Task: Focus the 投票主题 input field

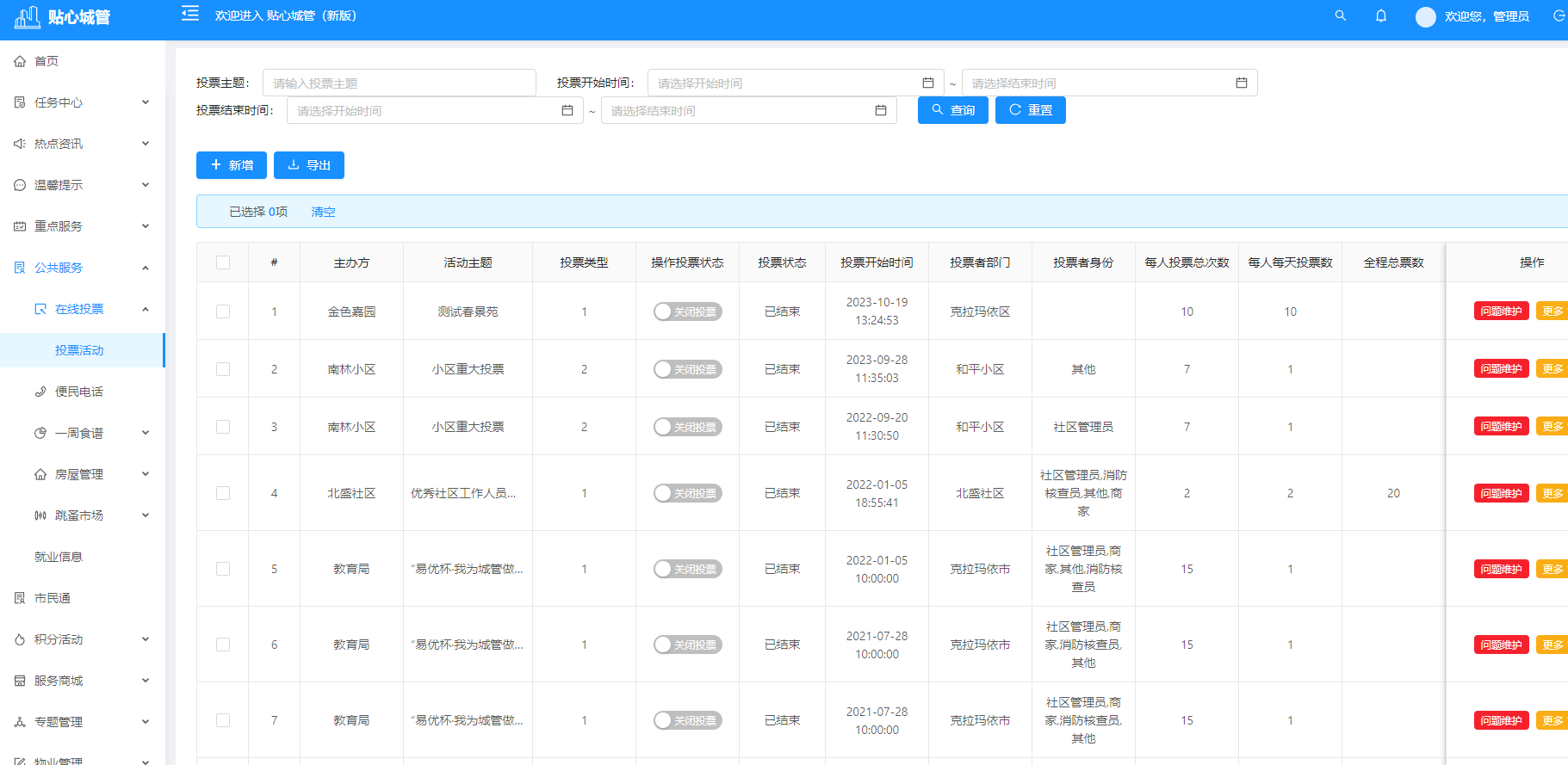Action: click(400, 83)
